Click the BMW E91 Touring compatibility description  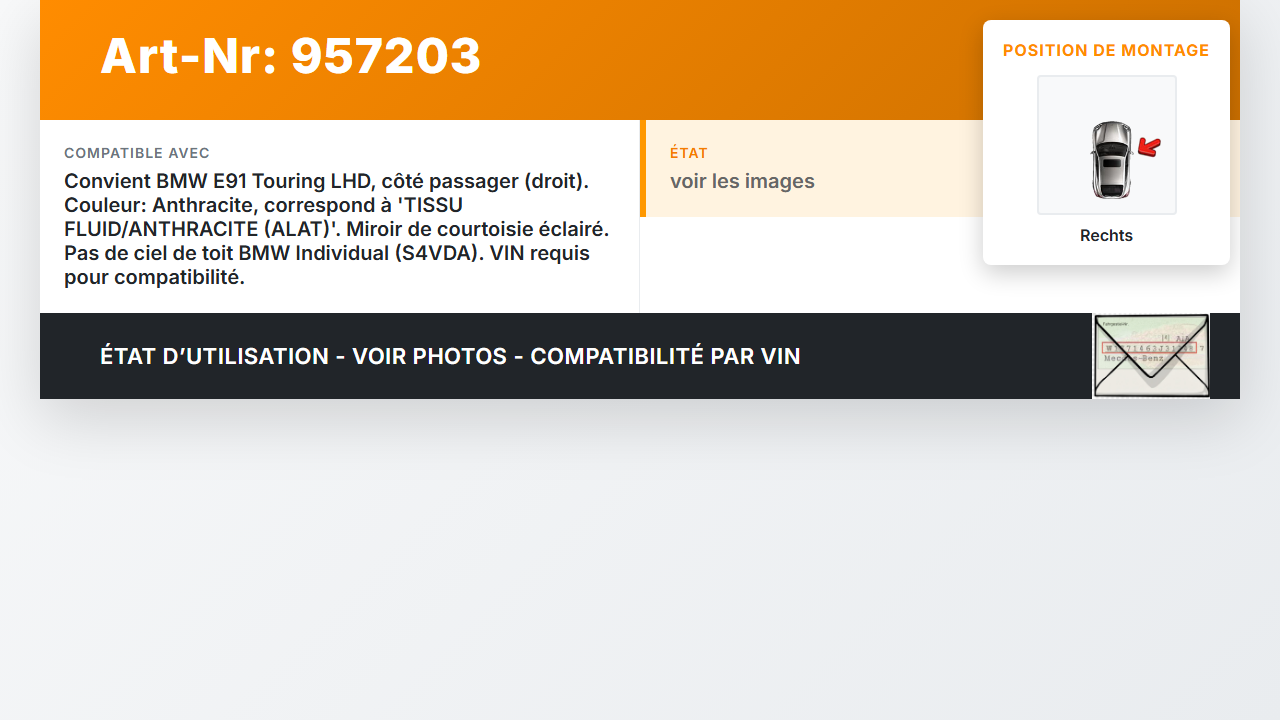(337, 229)
